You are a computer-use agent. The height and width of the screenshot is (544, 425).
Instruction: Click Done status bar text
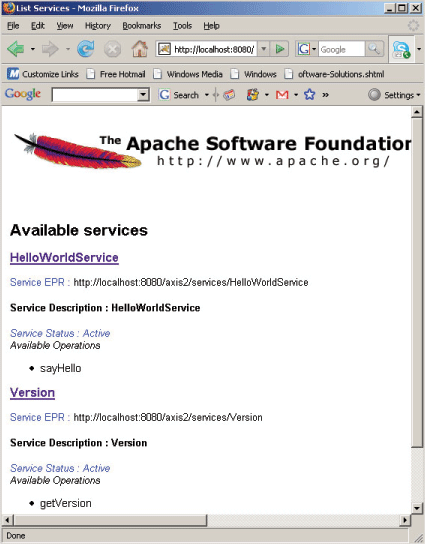tap(16, 535)
